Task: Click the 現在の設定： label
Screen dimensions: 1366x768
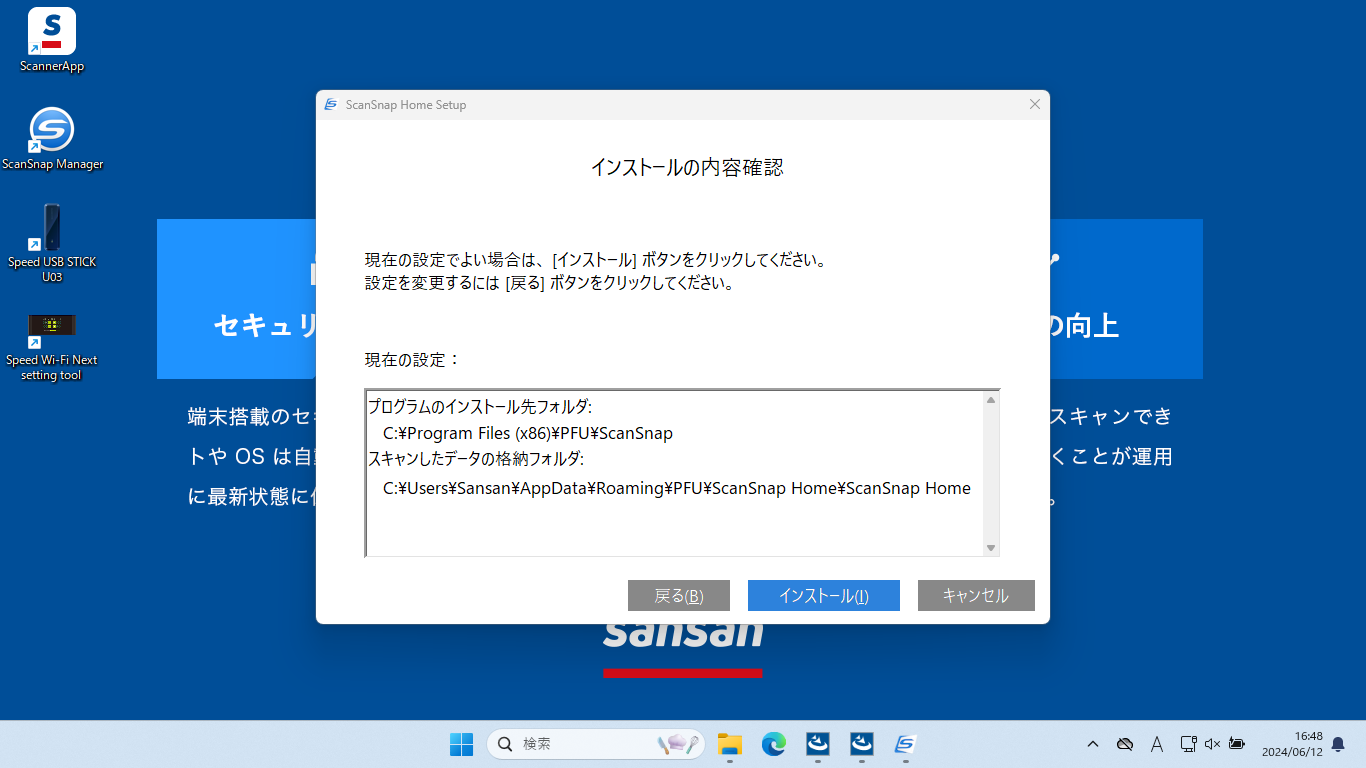Action: tap(413, 360)
